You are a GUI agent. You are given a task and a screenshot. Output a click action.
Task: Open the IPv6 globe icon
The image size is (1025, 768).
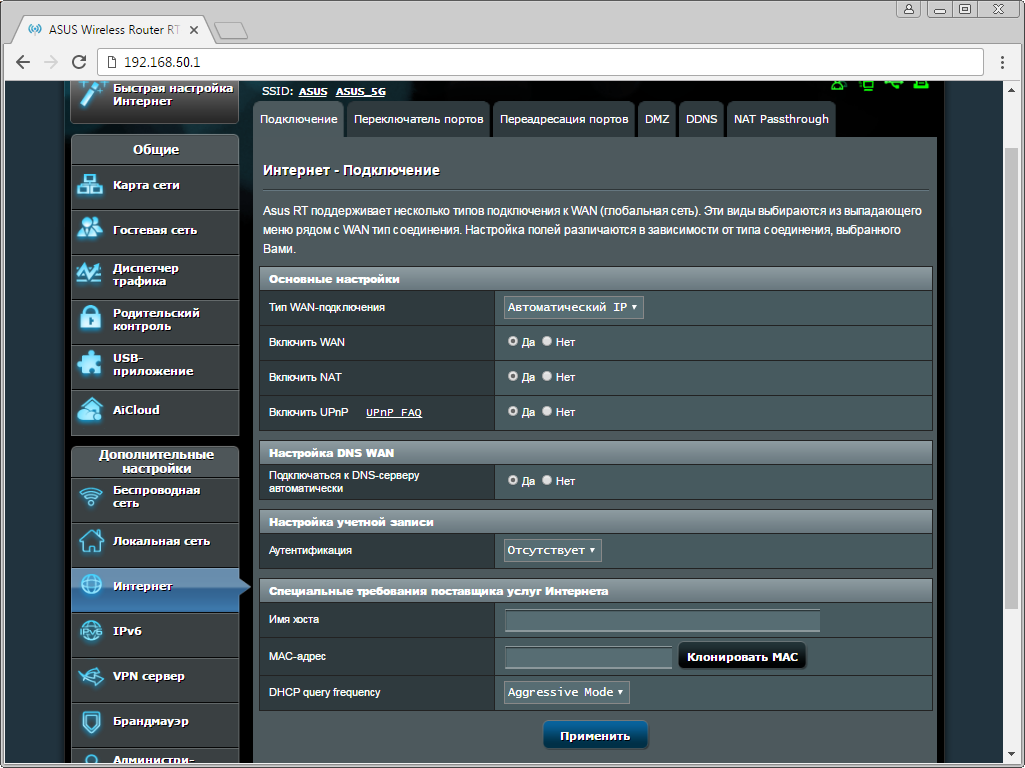tap(91, 631)
